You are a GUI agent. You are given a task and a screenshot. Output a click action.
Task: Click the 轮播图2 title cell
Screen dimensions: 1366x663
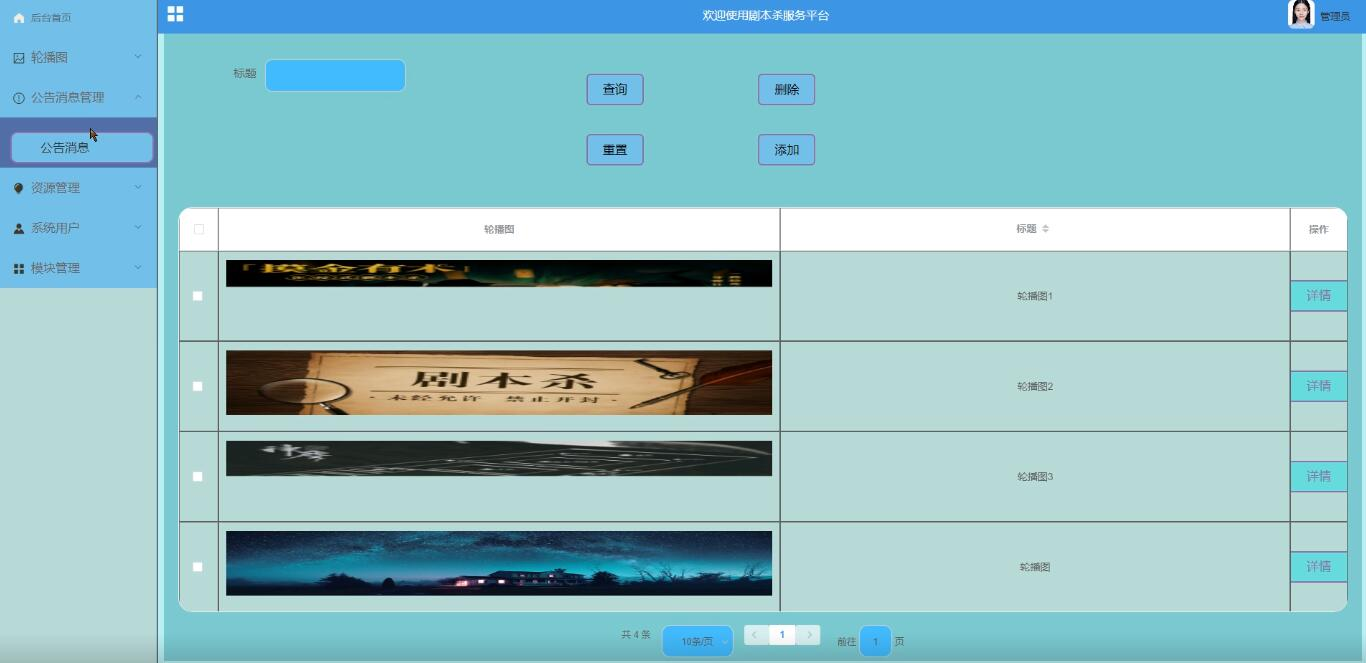[x=1035, y=386]
